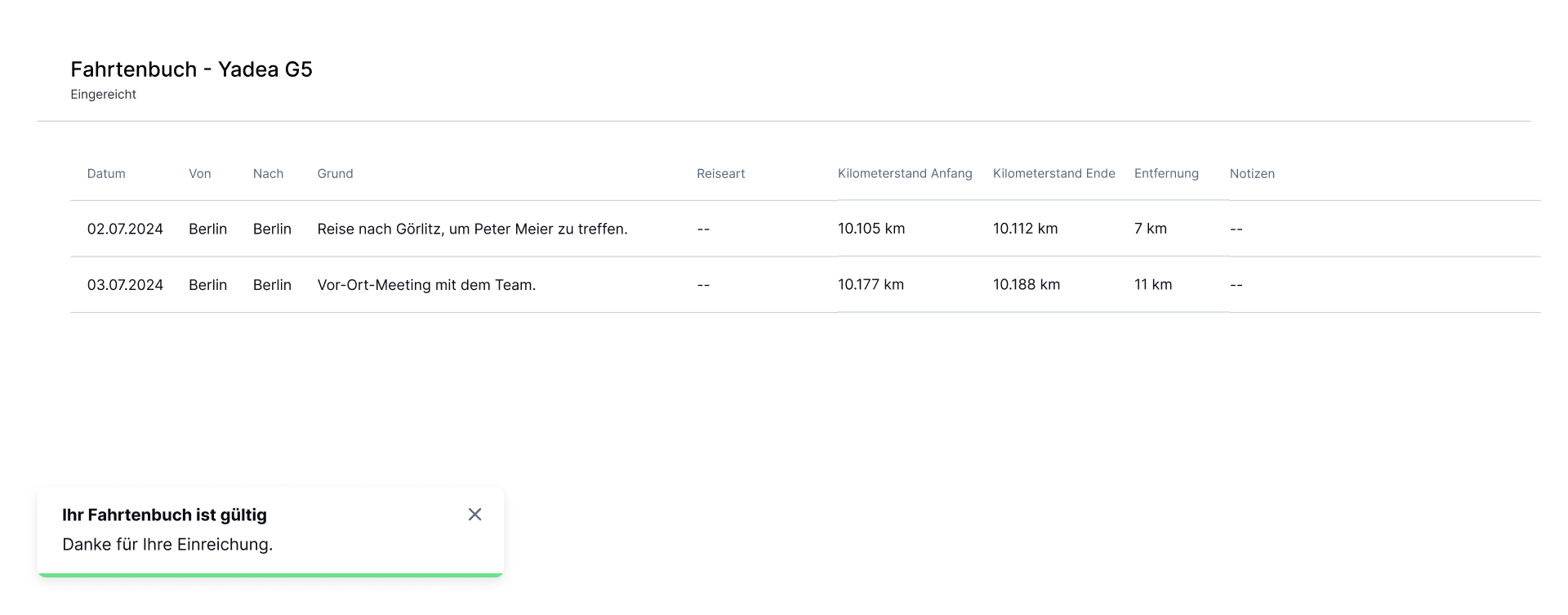The width and height of the screenshot is (1568, 615).
Task: Click 'Von' Berlin in the 03.07.2024 row
Action: click(207, 285)
